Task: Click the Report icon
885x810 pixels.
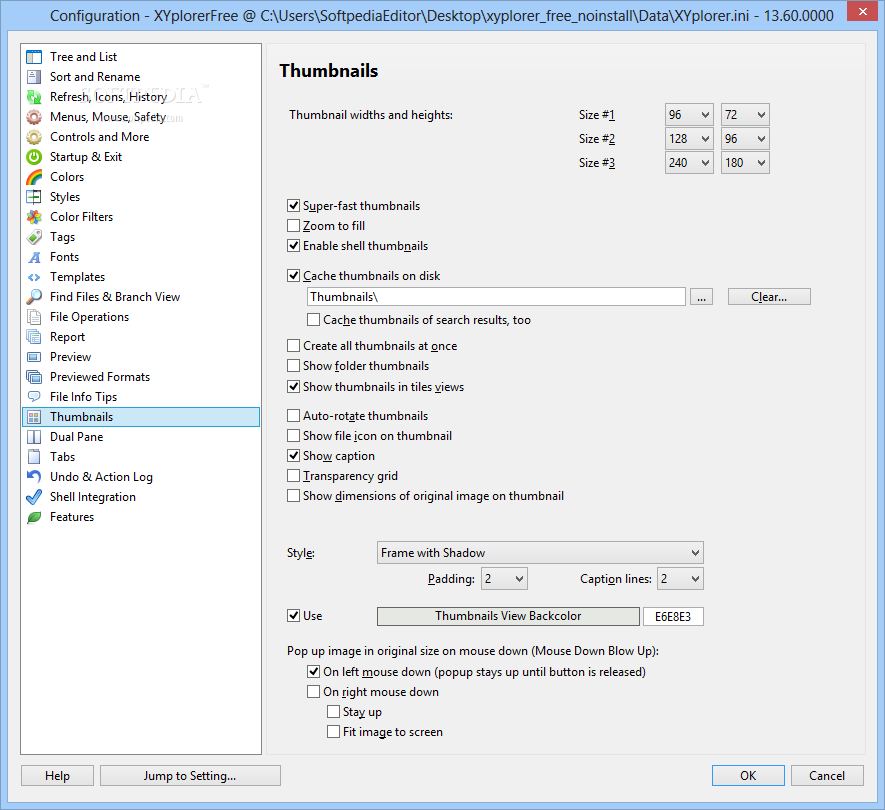Action: [34, 337]
